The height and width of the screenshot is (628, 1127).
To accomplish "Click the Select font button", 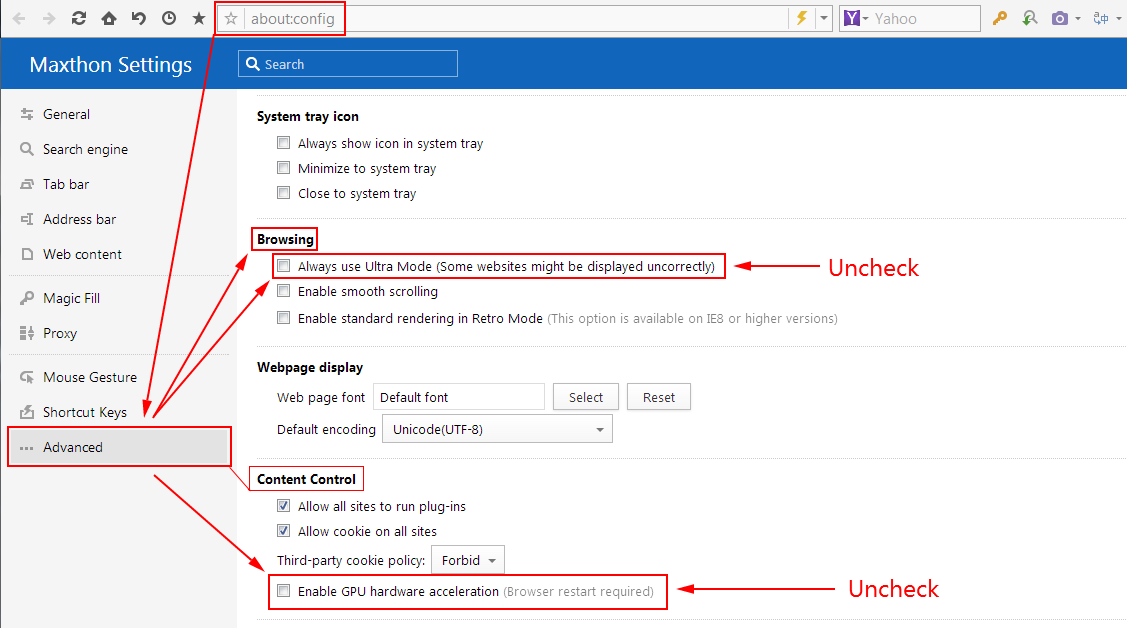I will (x=586, y=397).
